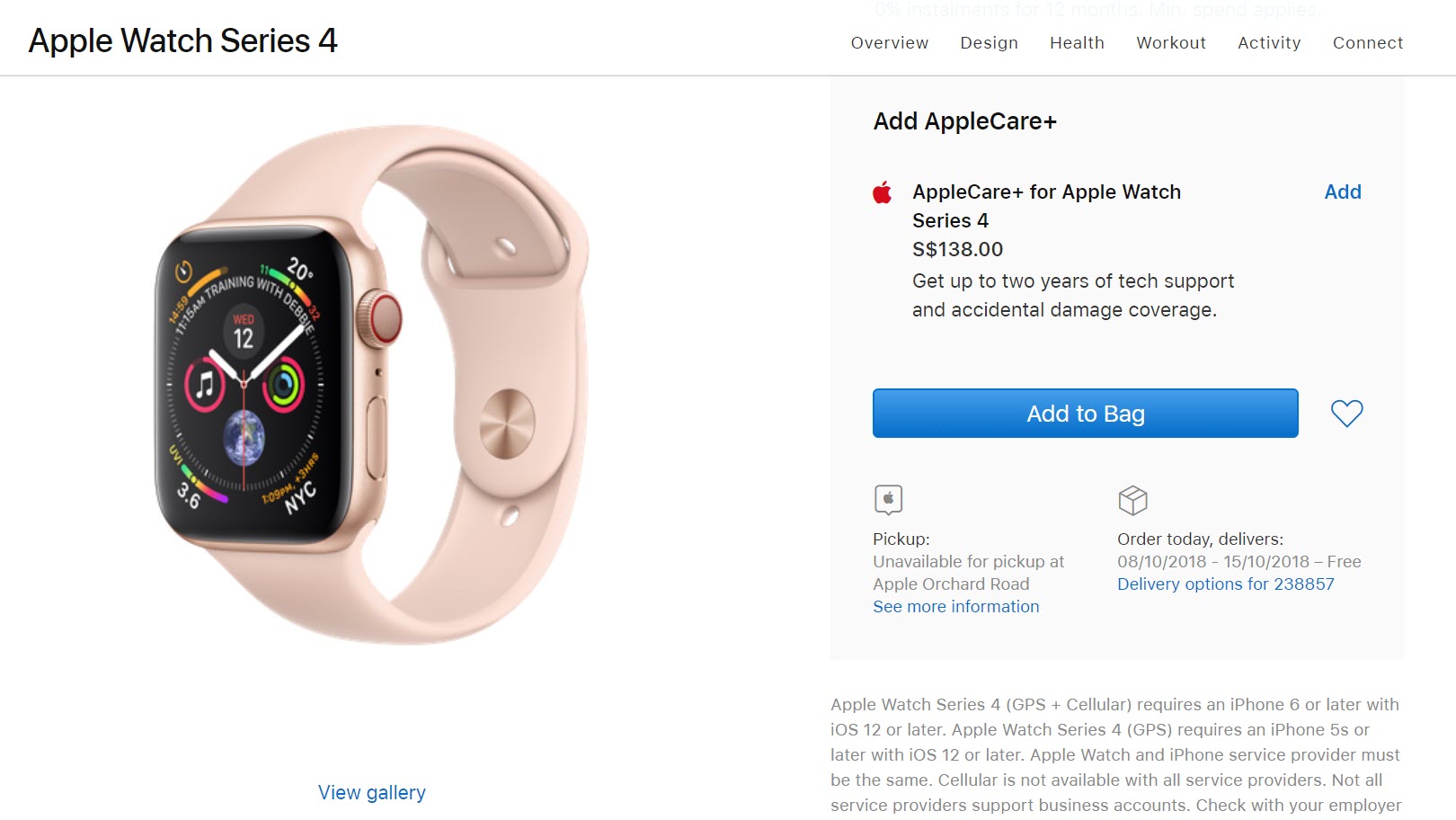
Task: Open the Health tab
Action: click(1077, 42)
